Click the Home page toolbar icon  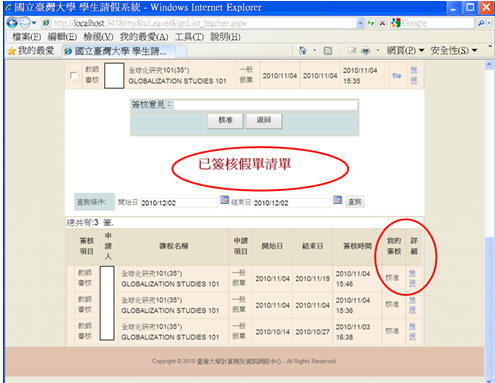click(x=303, y=51)
